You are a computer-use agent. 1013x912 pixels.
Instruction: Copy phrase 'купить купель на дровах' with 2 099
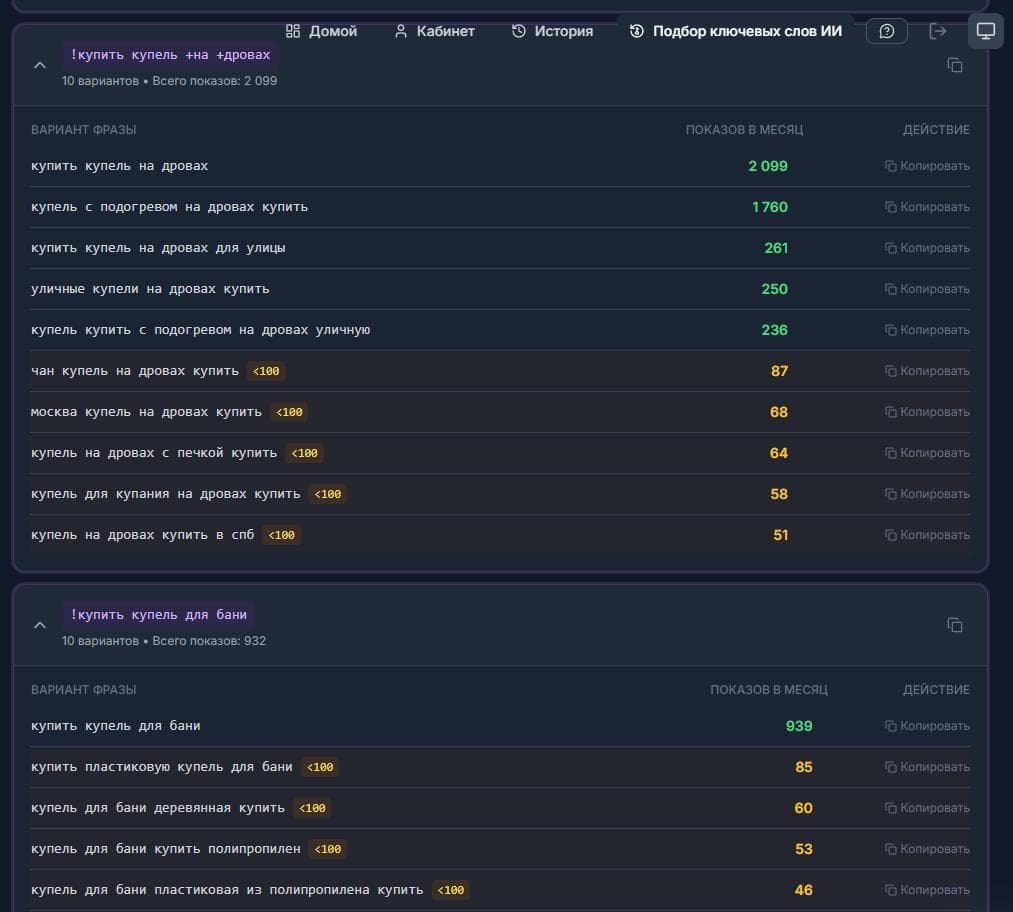click(x=927, y=166)
